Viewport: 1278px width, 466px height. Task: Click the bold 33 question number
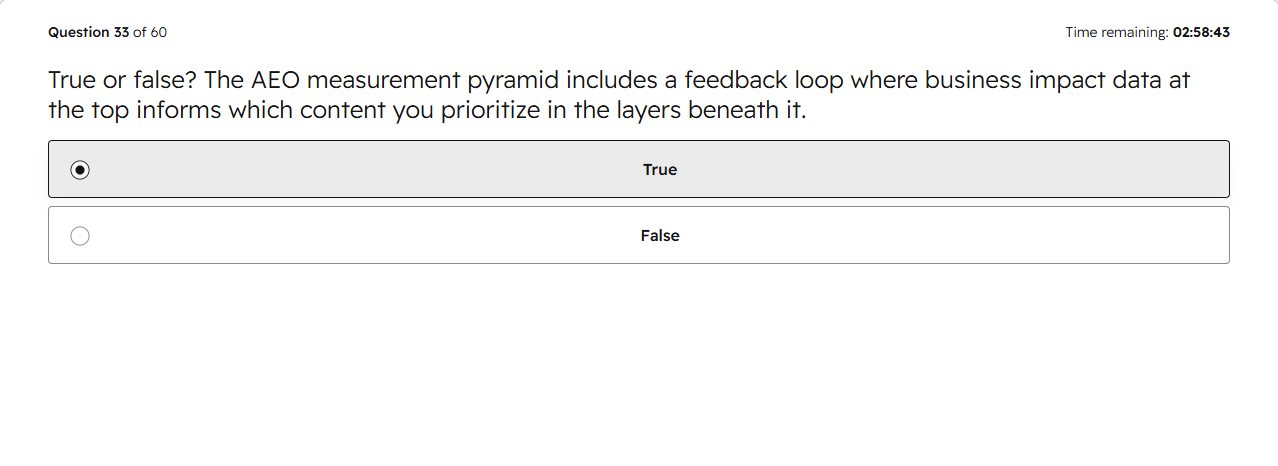[x=121, y=32]
